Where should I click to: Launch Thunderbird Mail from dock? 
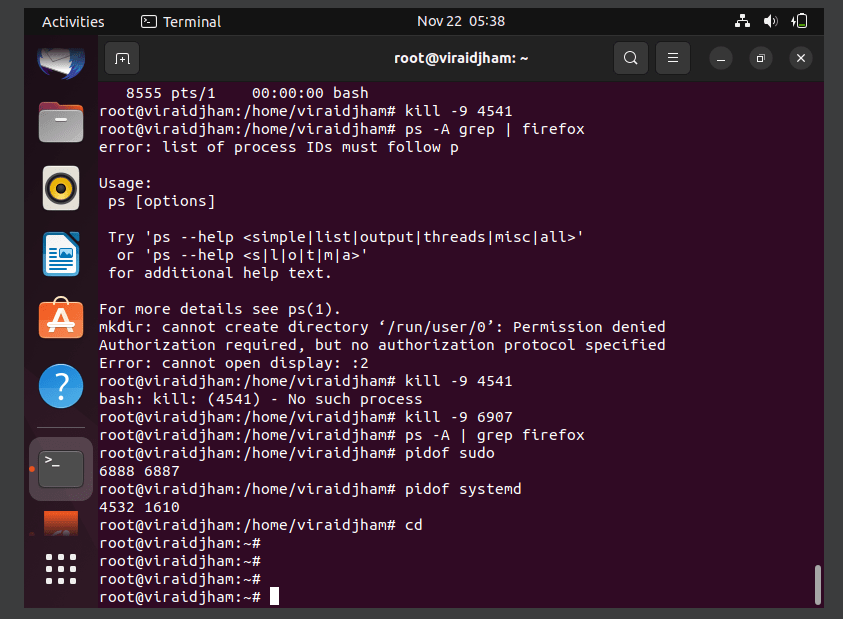click(x=61, y=61)
